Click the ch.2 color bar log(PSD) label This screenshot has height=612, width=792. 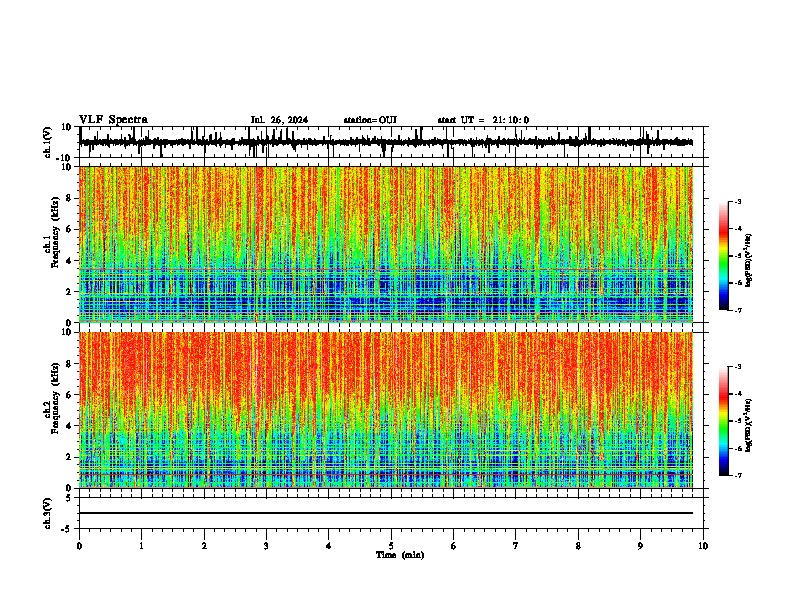point(749,426)
